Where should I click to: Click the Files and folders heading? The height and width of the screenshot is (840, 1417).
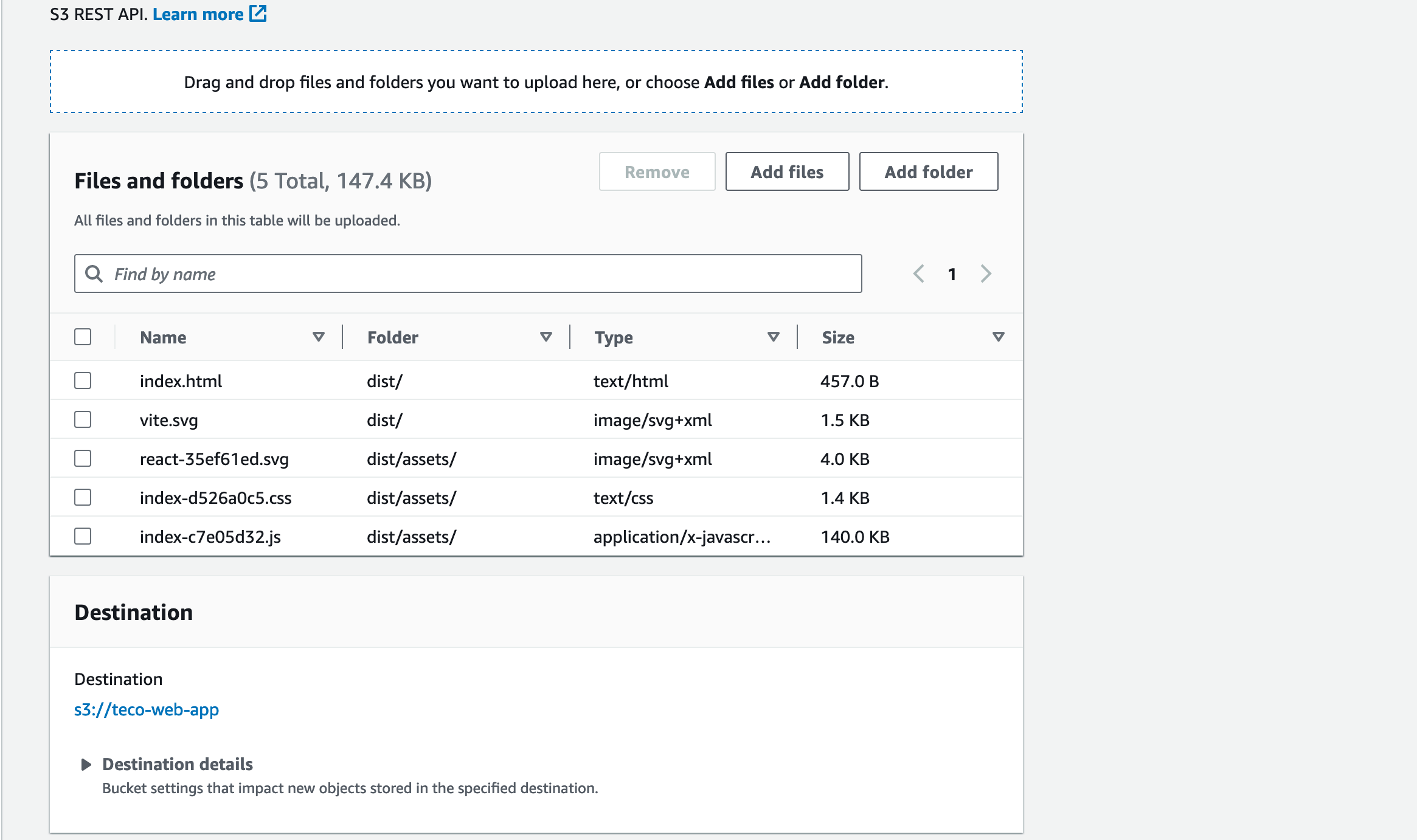[159, 181]
